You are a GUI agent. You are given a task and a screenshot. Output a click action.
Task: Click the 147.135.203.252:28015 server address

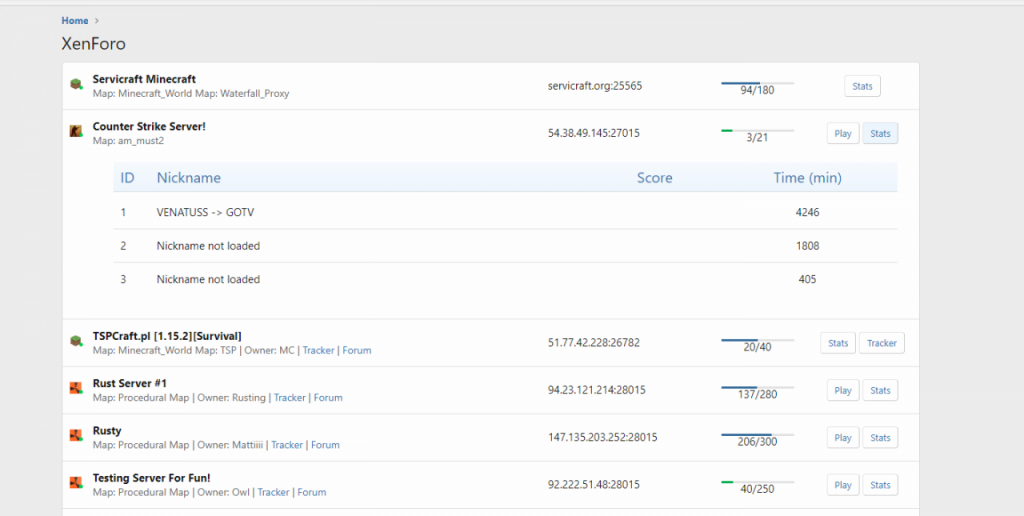click(x=603, y=438)
